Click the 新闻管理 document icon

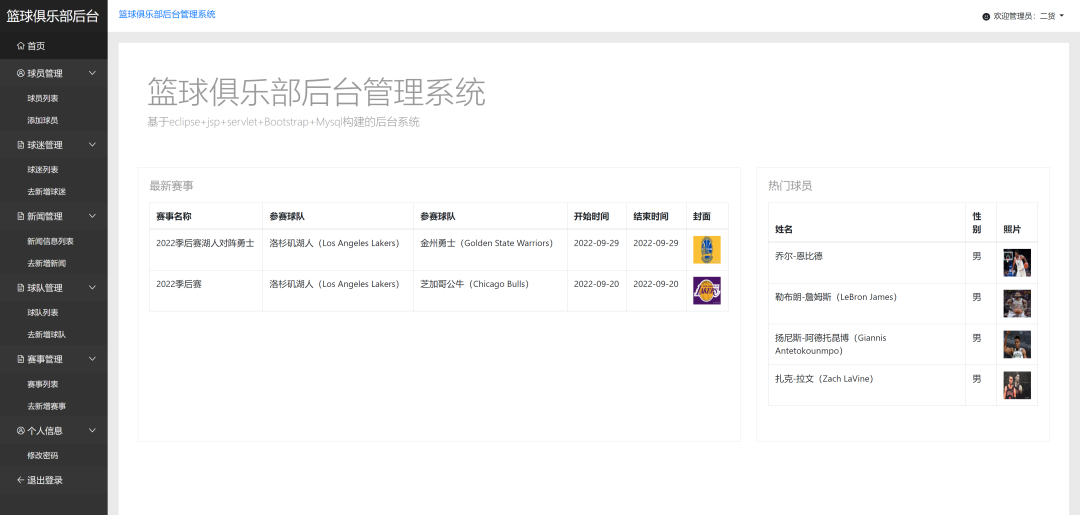[21, 216]
